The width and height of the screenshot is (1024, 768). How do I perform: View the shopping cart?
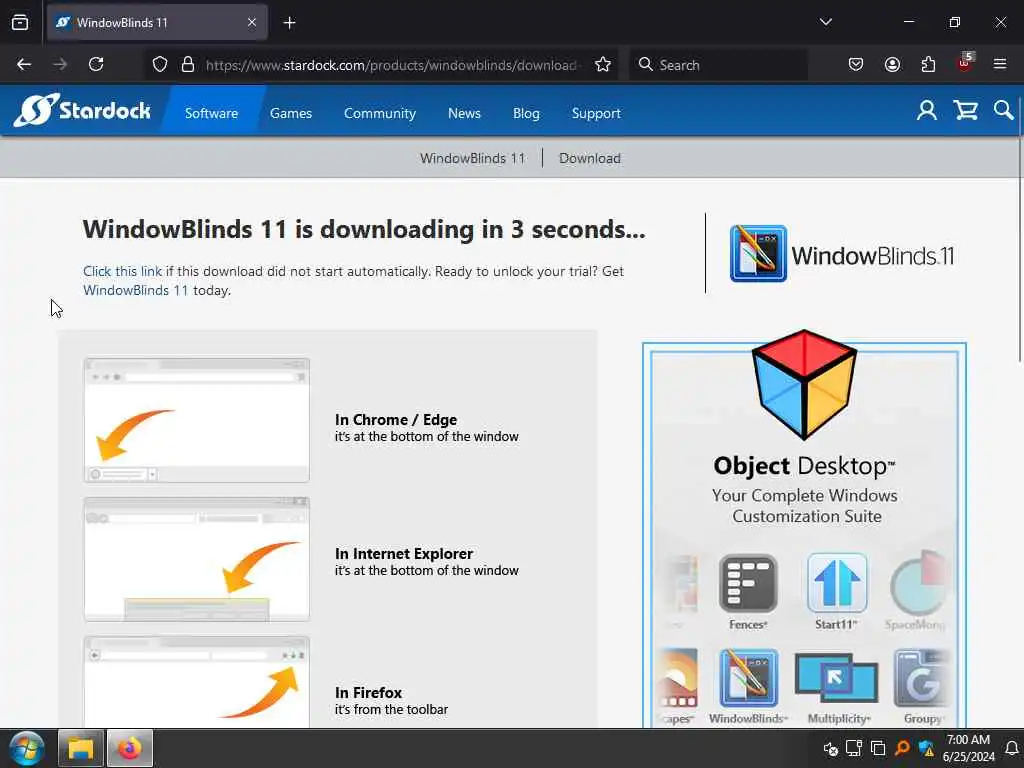[965, 110]
